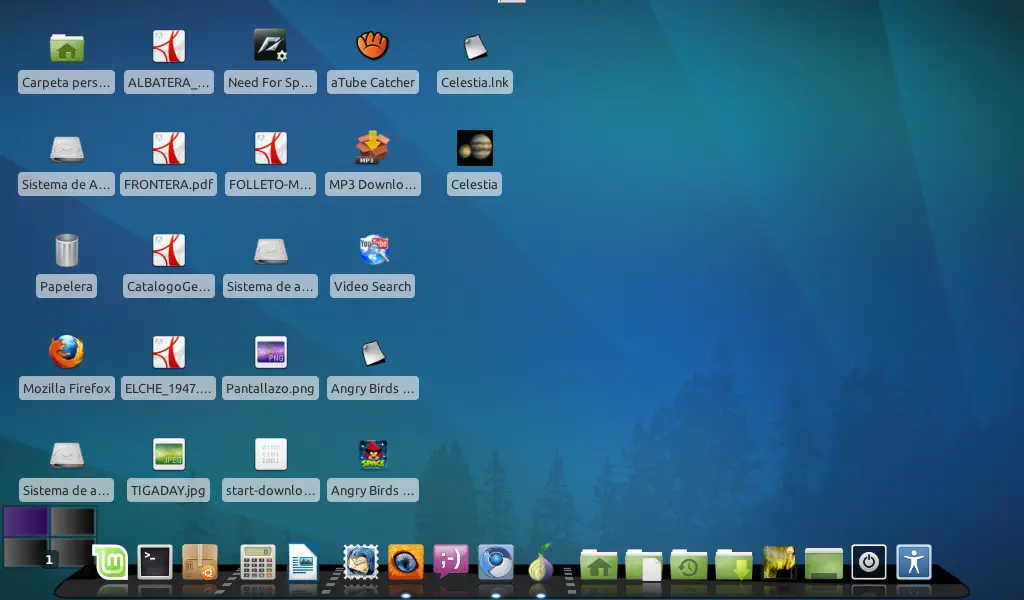Open the ELCHE_1947.... PDF file
Image resolution: width=1024 pixels, height=600 pixels.
click(168, 352)
